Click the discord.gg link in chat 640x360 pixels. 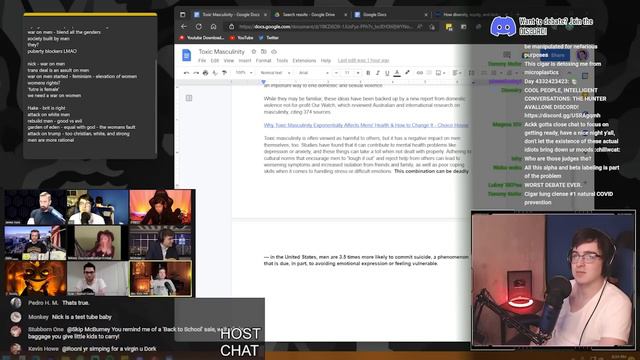click(562, 116)
